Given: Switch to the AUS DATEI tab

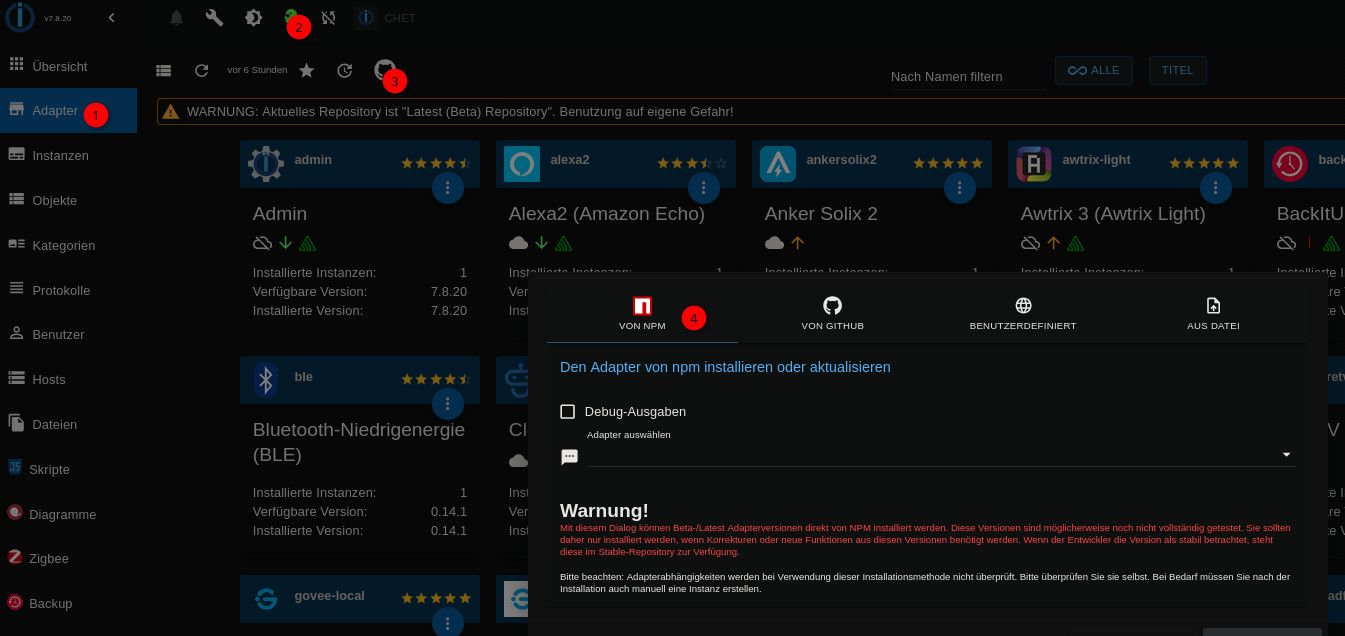Looking at the screenshot, I should [1213, 314].
